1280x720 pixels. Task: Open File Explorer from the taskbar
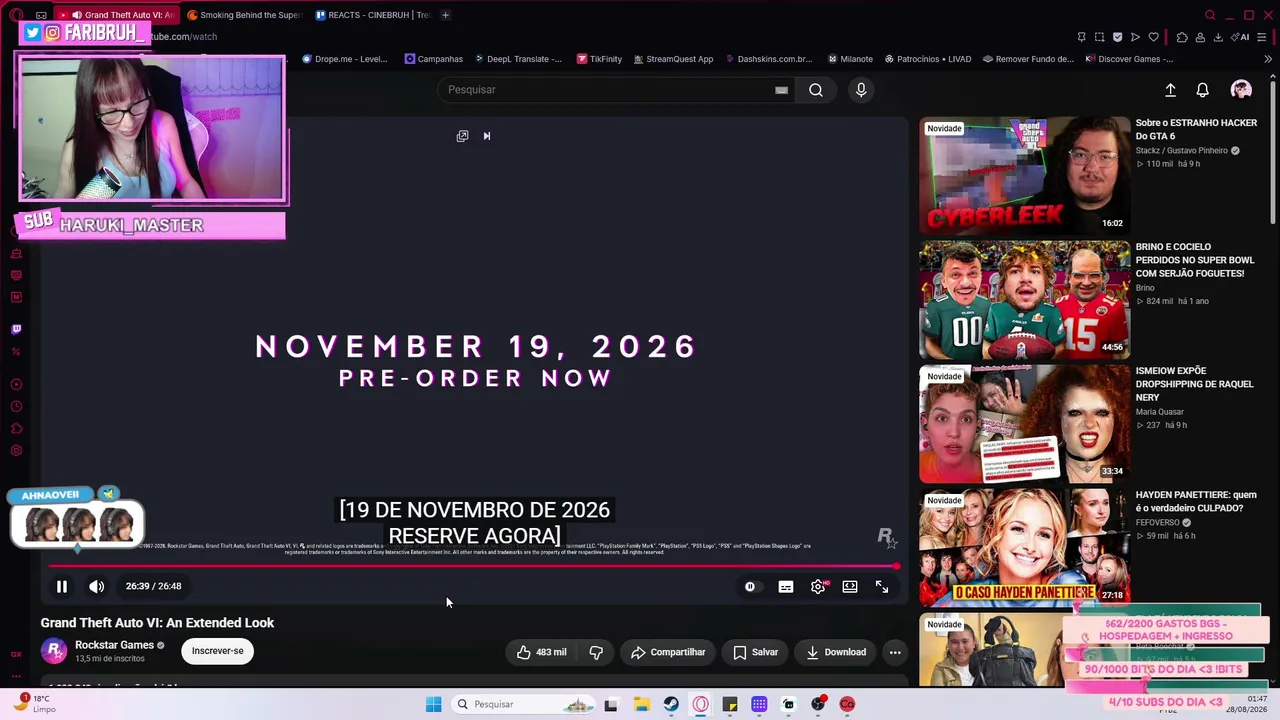click(641, 704)
